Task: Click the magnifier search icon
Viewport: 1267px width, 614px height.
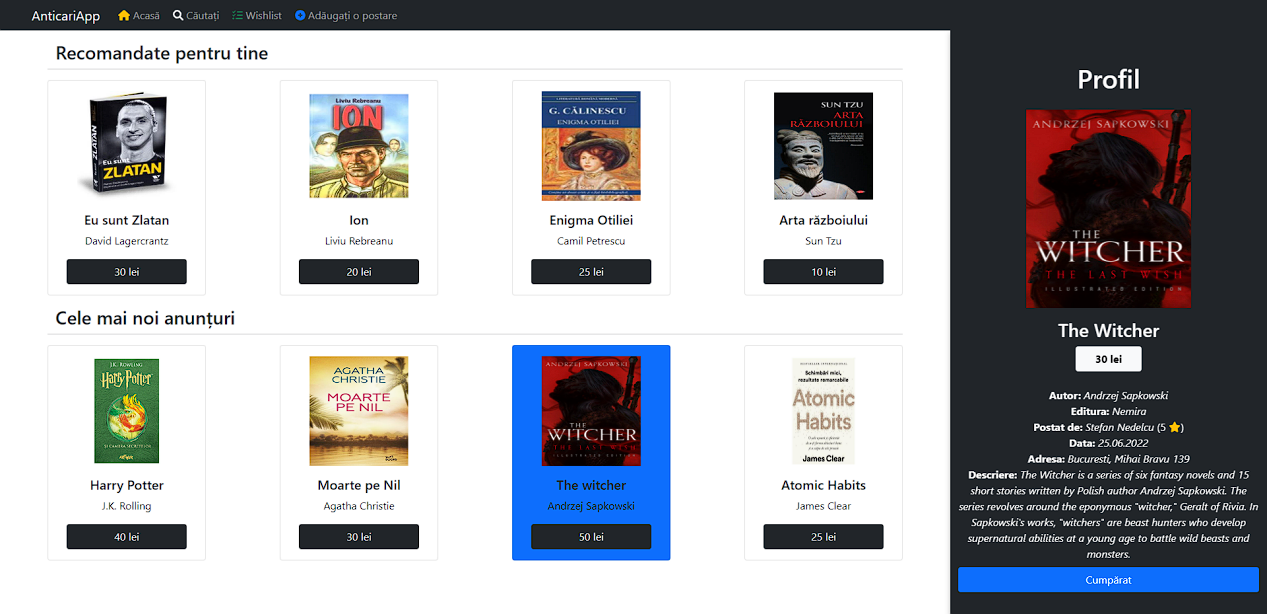Action: (x=178, y=16)
